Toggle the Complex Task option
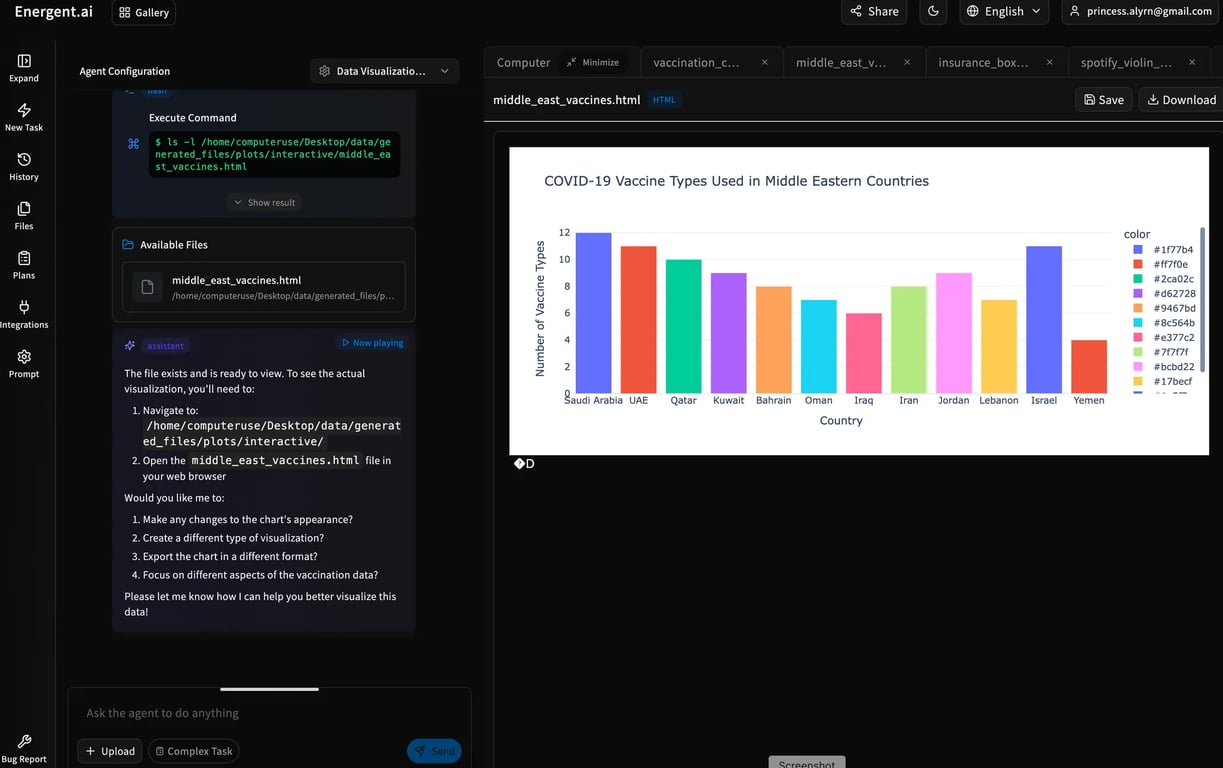 click(x=194, y=751)
